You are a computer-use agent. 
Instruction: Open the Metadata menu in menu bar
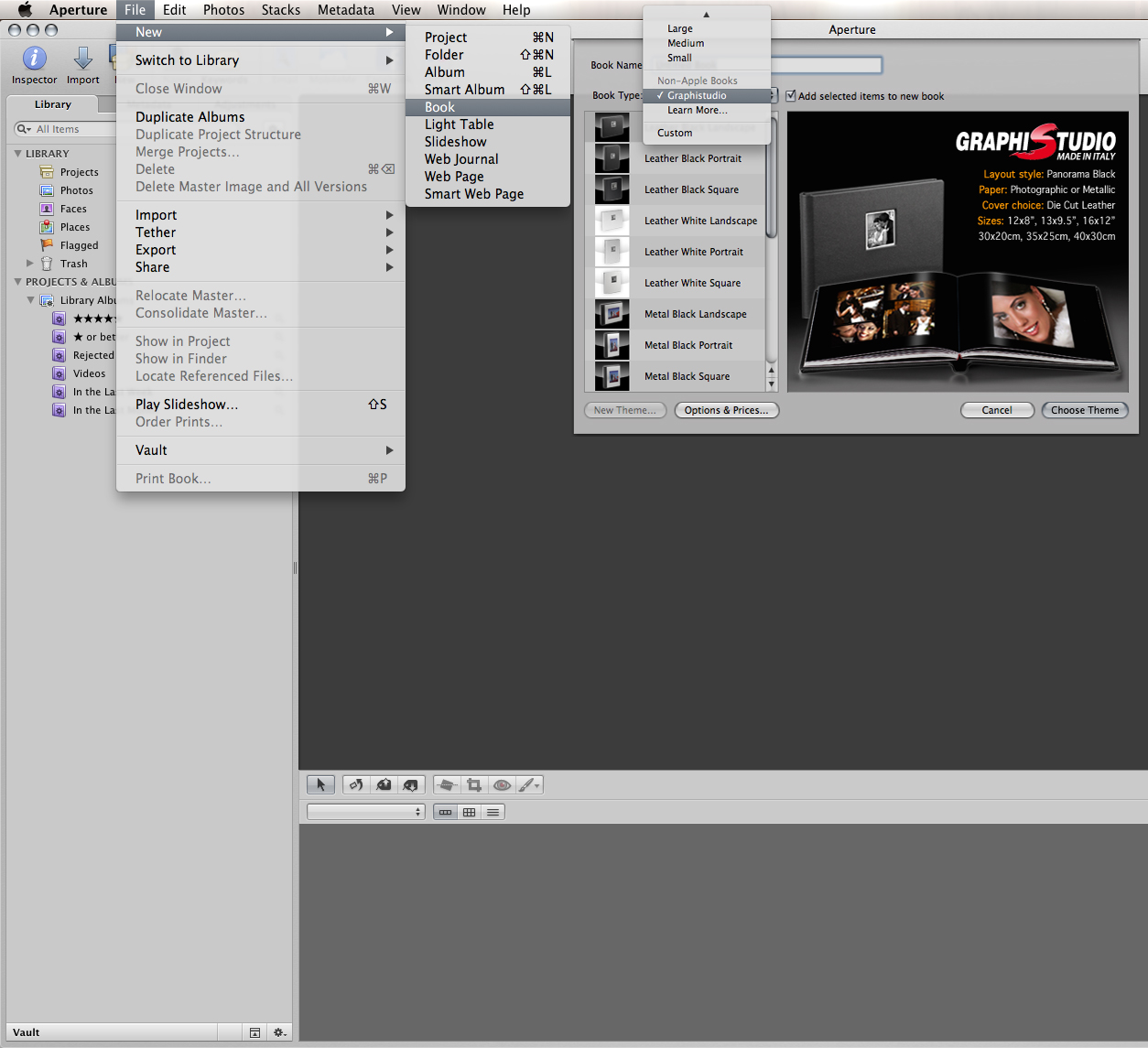(x=346, y=10)
